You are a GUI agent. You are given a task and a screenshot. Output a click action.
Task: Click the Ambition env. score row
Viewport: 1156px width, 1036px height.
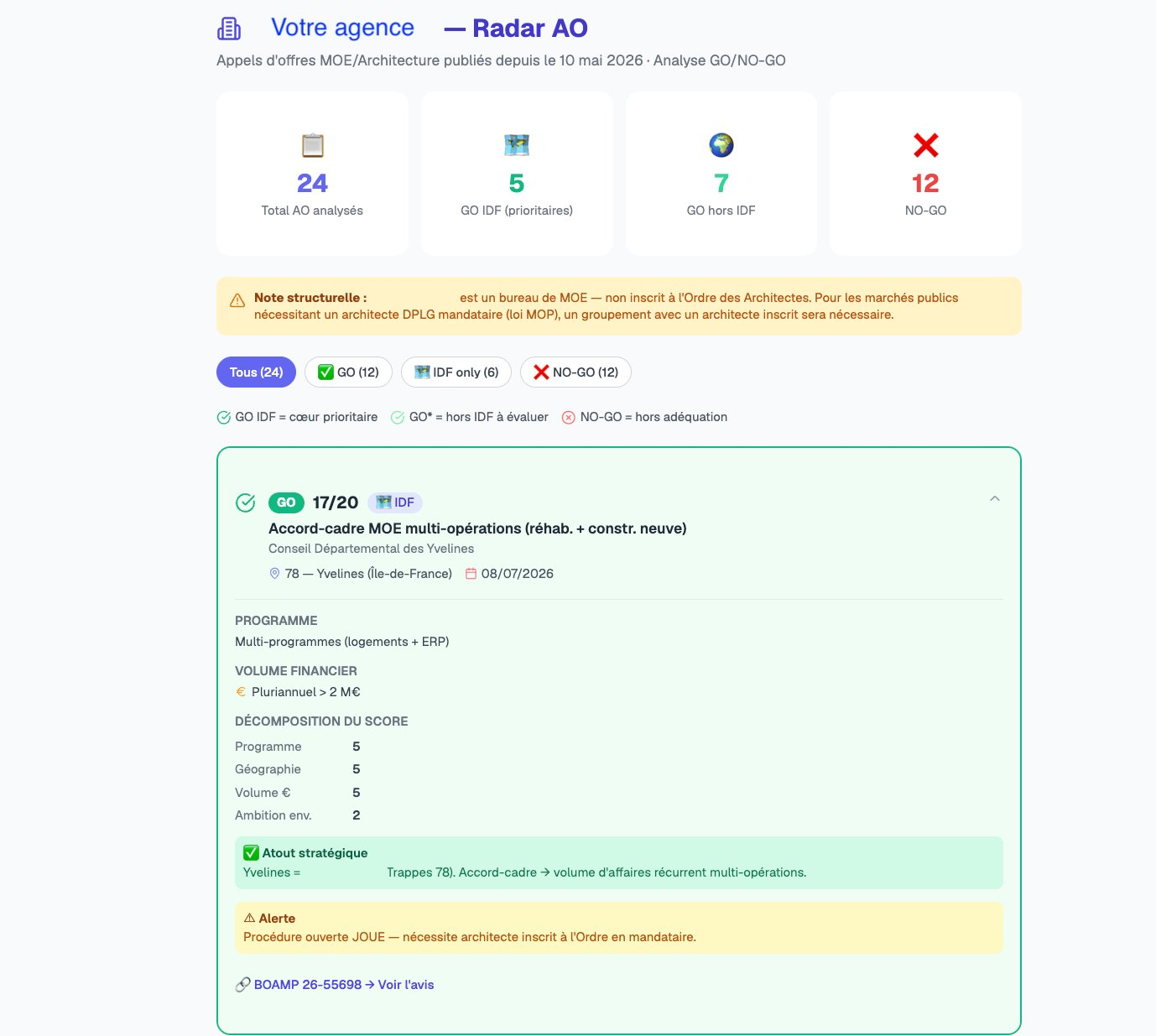[x=298, y=815]
